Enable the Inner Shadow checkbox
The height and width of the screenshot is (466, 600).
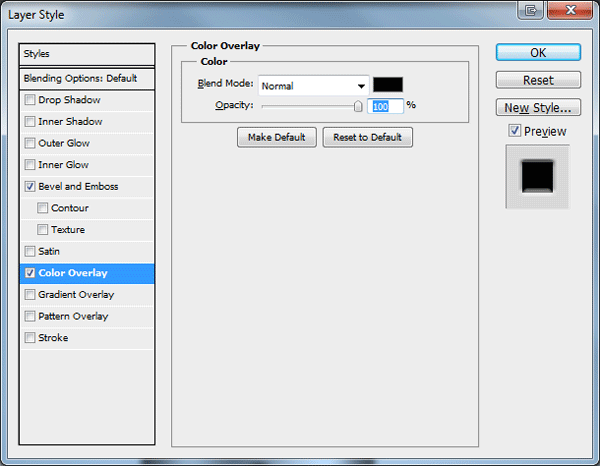pos(30,122)
